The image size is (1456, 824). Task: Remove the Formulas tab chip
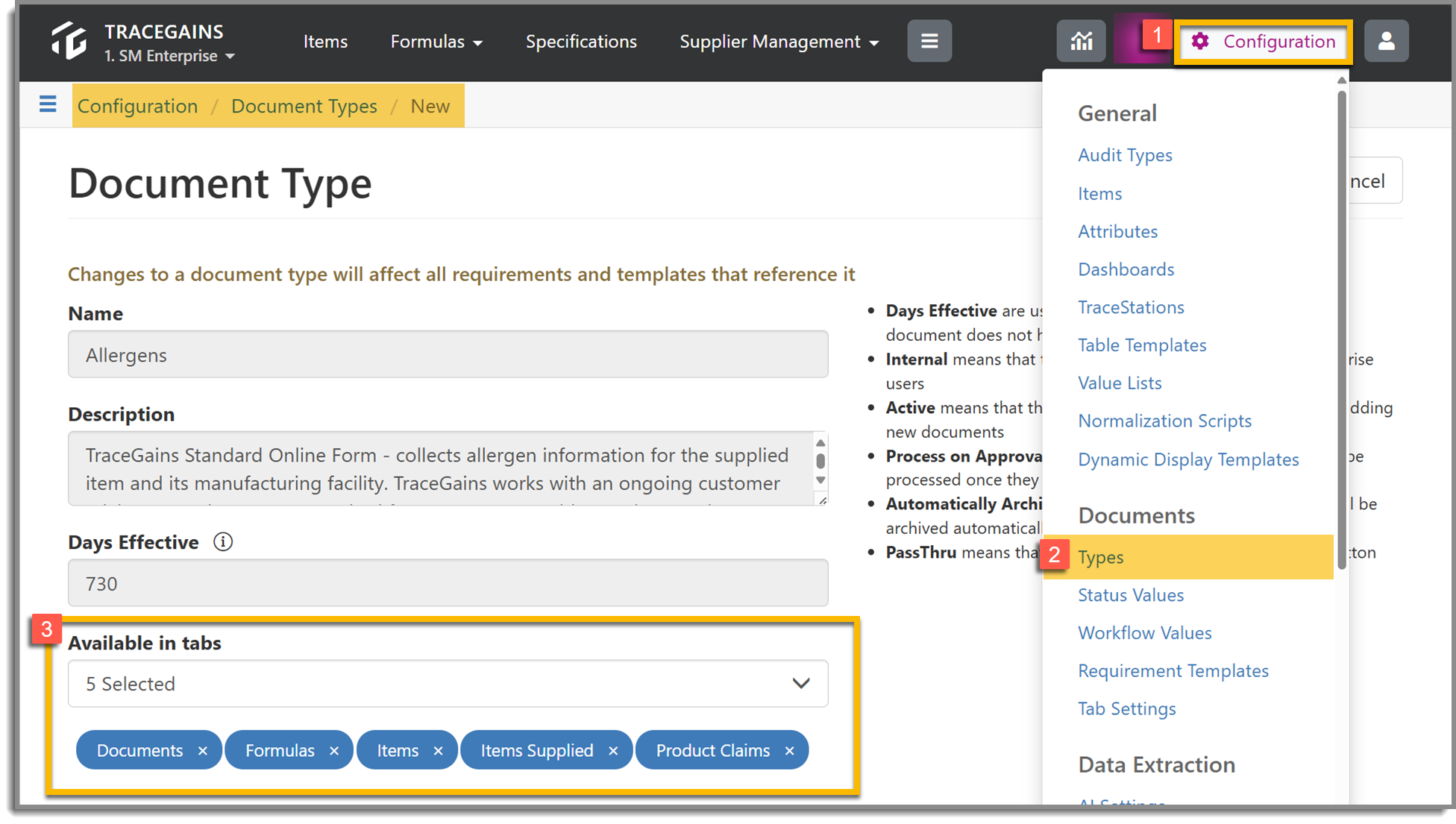(334, 751)
